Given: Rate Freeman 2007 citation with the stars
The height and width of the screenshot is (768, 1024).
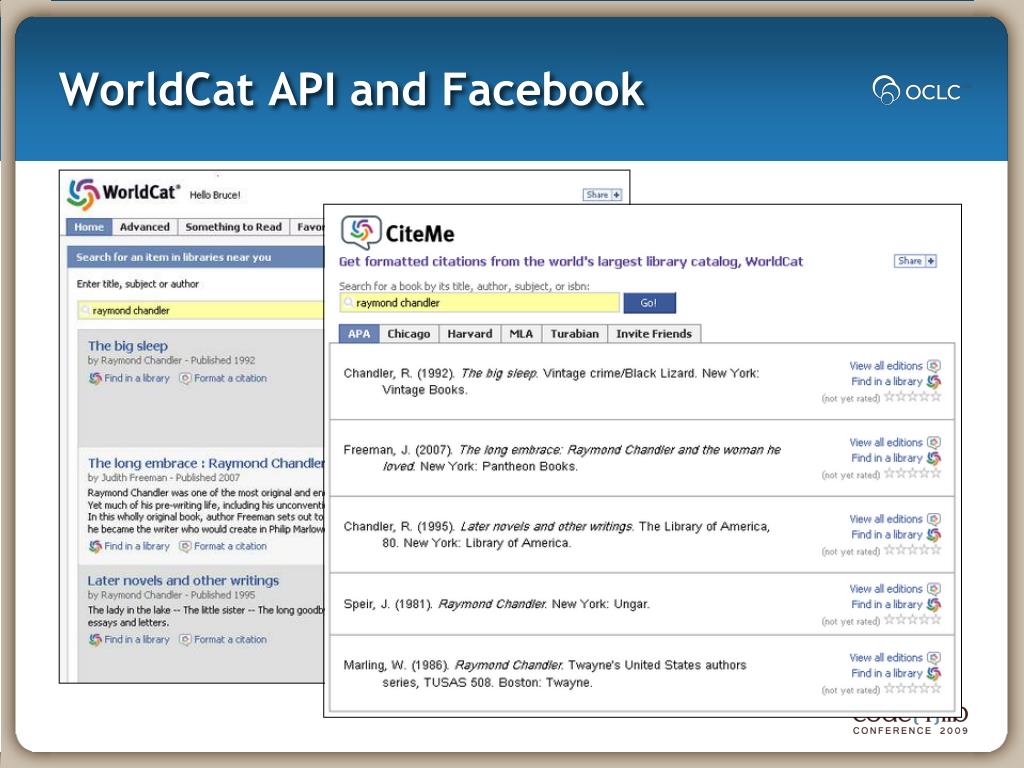Looking at the screenshot, I should click(912, 473).
